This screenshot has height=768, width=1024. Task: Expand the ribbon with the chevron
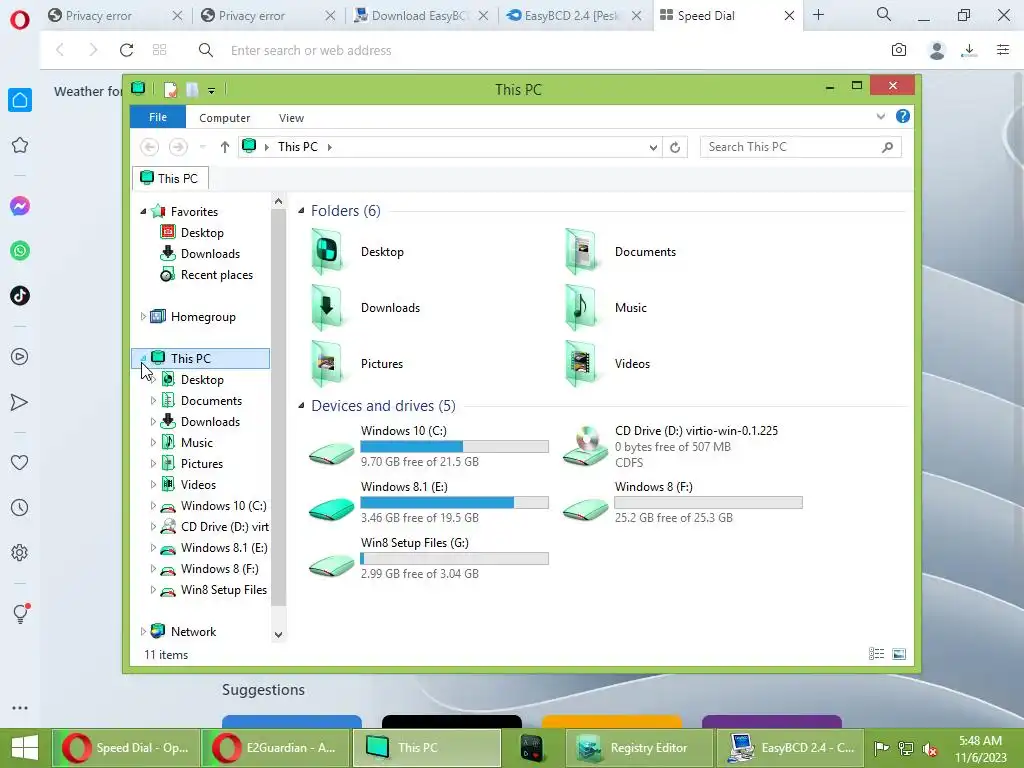click(880, 117)
